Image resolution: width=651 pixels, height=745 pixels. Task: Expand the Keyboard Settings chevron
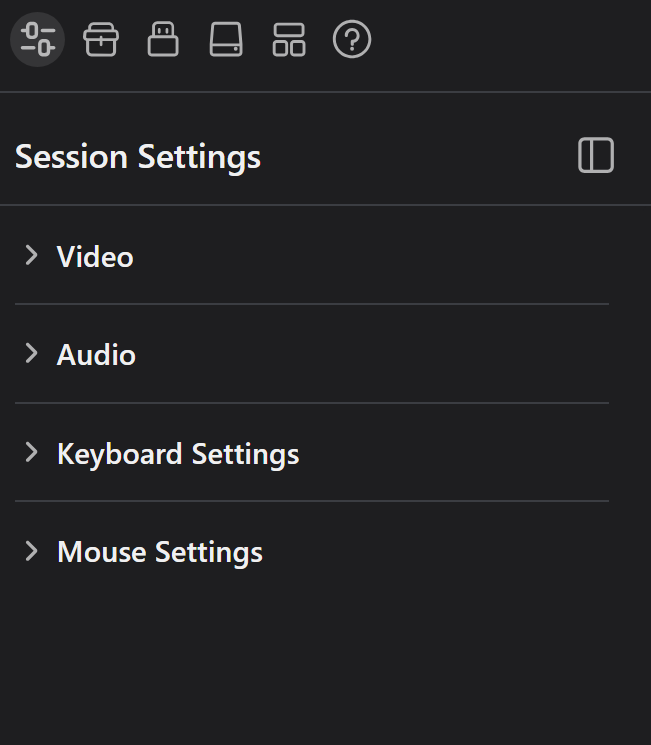click(x=31, y=452)
